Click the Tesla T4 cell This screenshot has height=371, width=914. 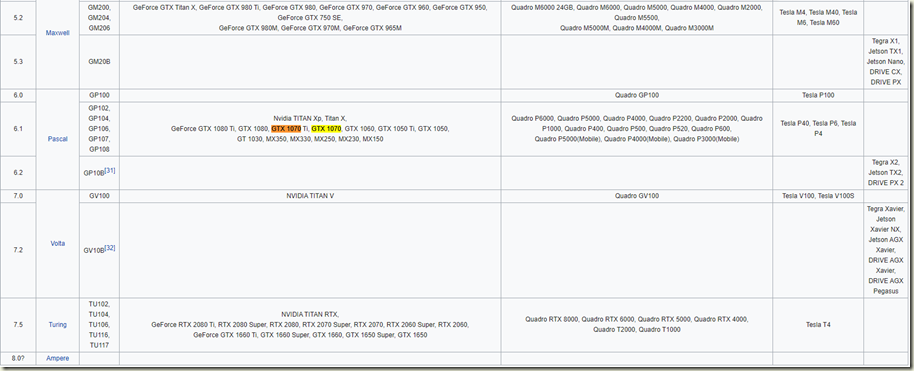click(x=818, y=324)
